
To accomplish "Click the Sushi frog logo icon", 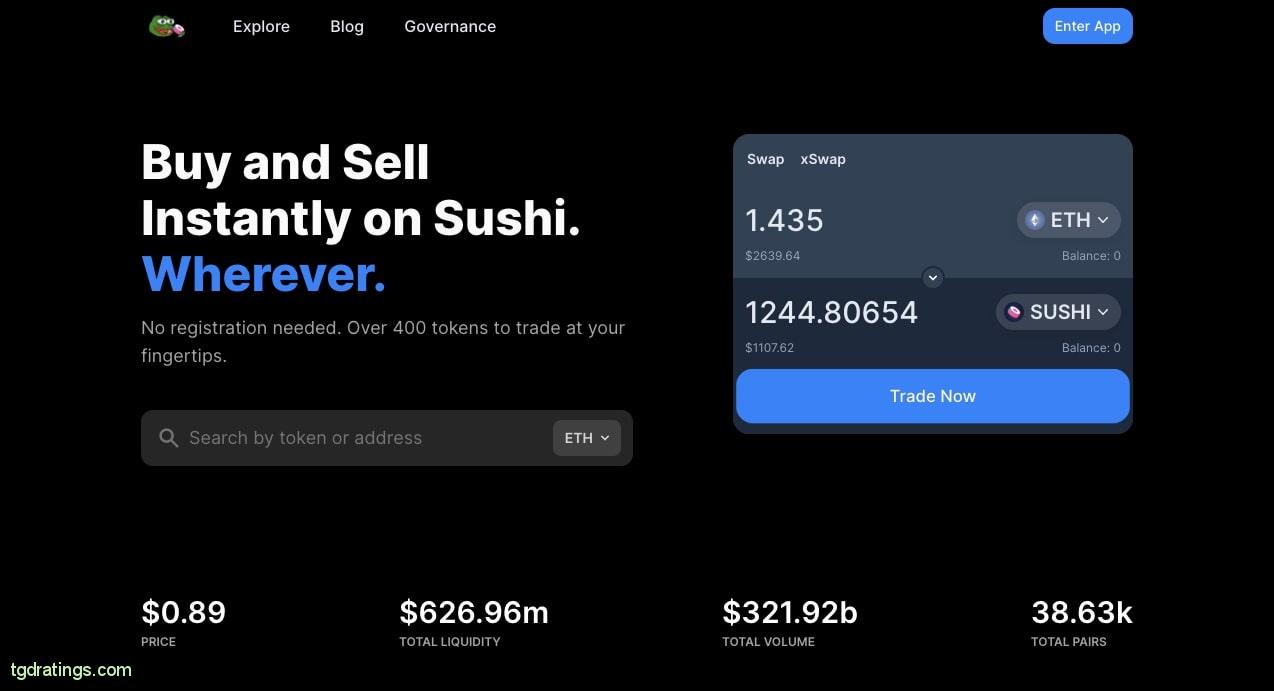I will (166, 27).
